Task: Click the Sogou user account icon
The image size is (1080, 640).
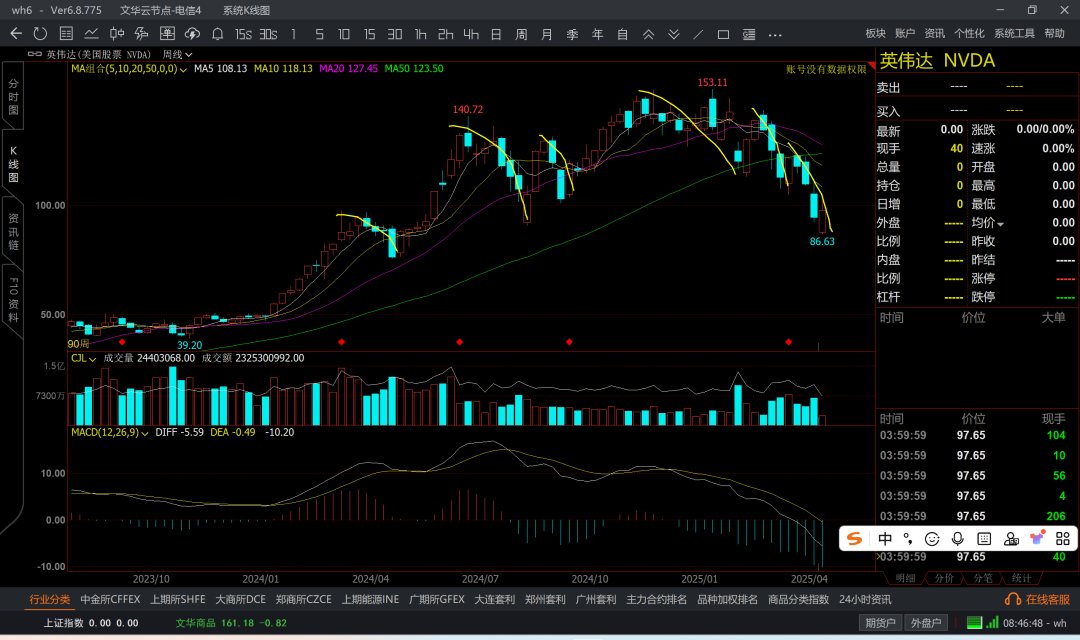Action: point(1010,539)
